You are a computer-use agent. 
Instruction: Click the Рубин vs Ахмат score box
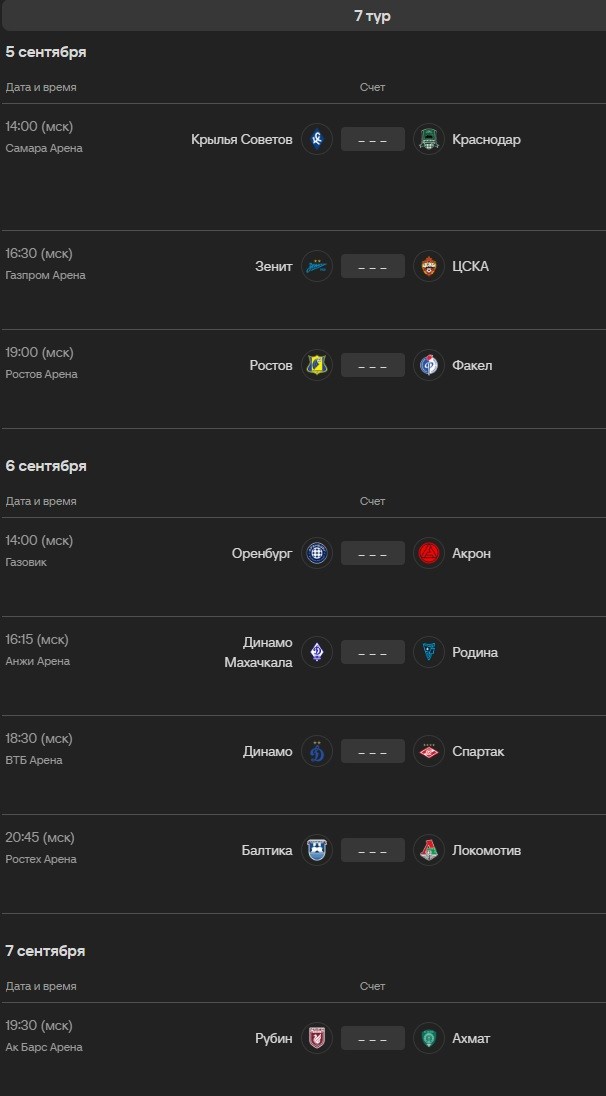coord(373,1038)
